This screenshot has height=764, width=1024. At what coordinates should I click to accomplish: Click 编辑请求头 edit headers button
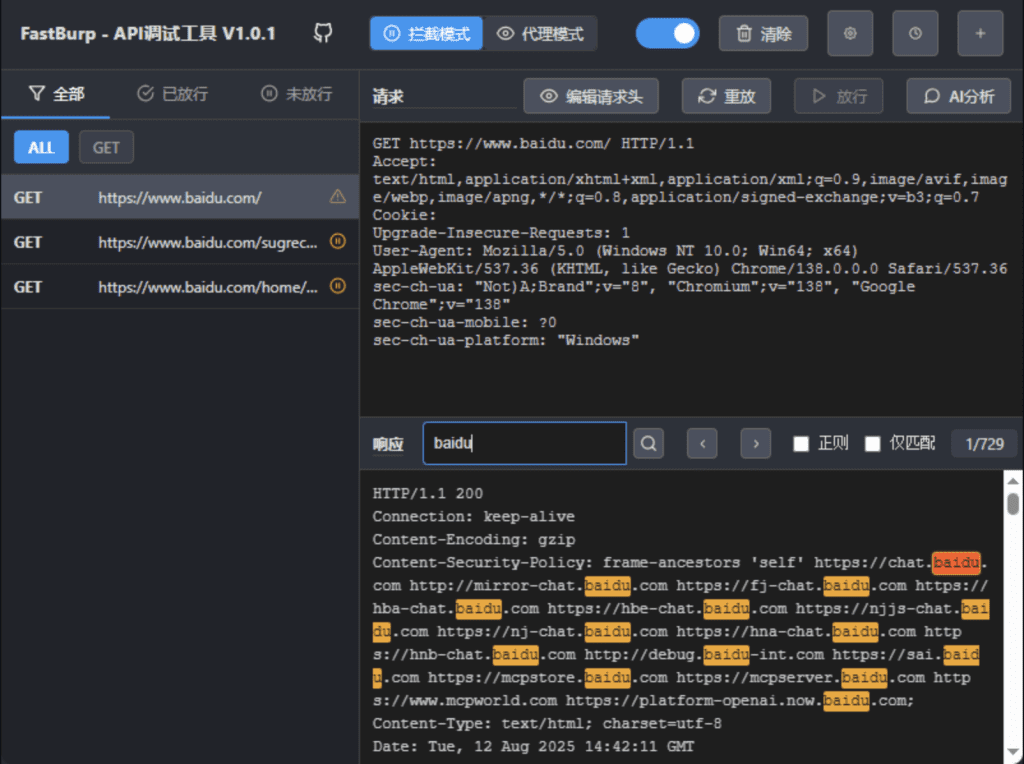[591, 97]
